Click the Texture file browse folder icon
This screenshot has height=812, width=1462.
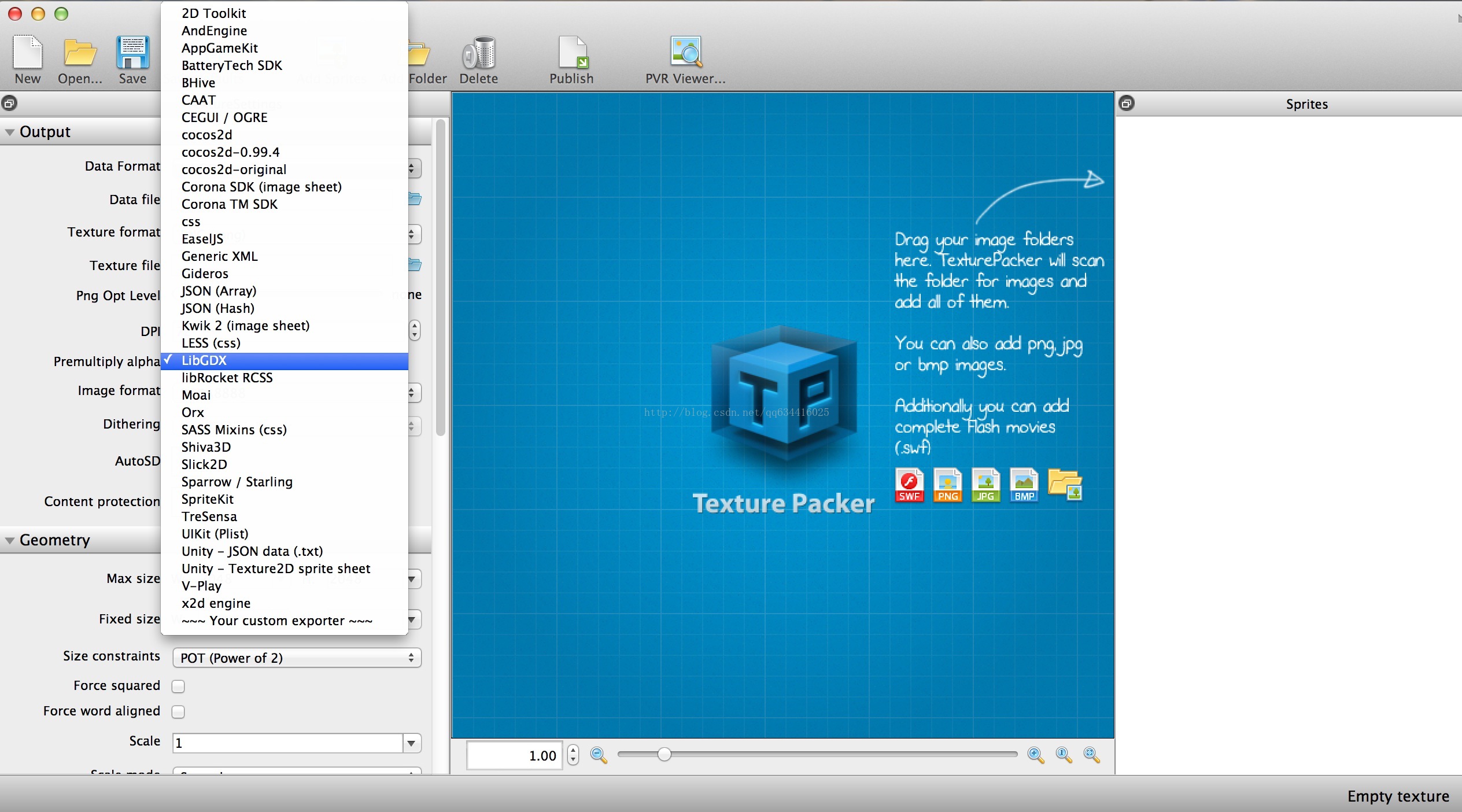click(415, 265)
